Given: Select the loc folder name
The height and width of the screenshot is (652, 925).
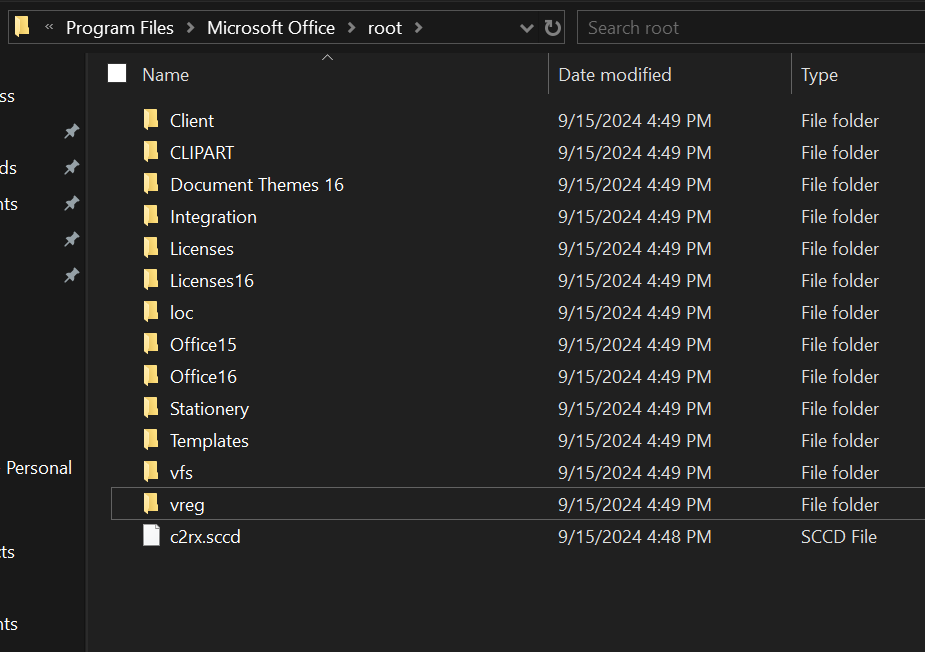Looking at the screenshot, I should click(x=182, y=313).
